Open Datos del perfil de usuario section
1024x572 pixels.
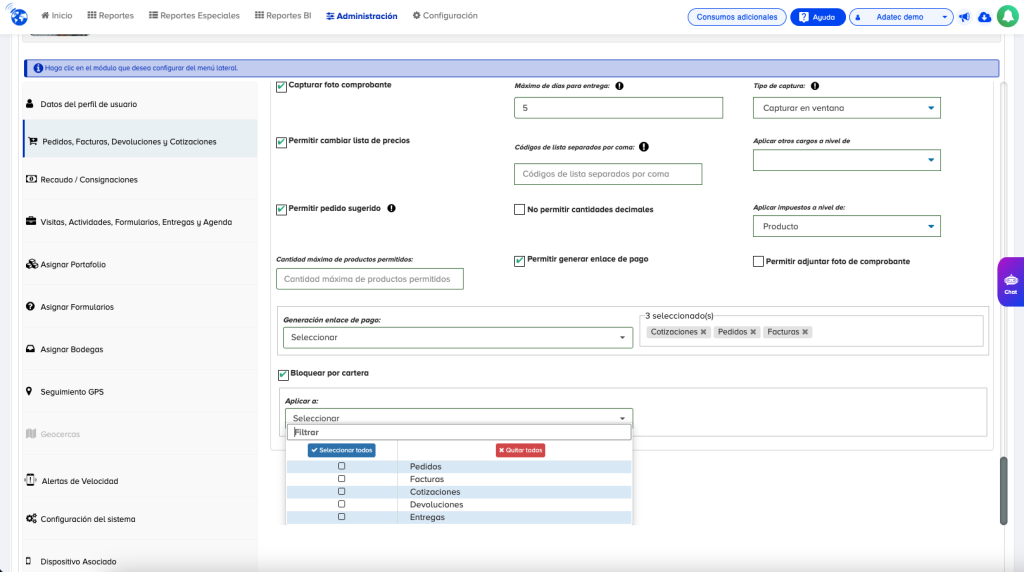tap(140, 104)
